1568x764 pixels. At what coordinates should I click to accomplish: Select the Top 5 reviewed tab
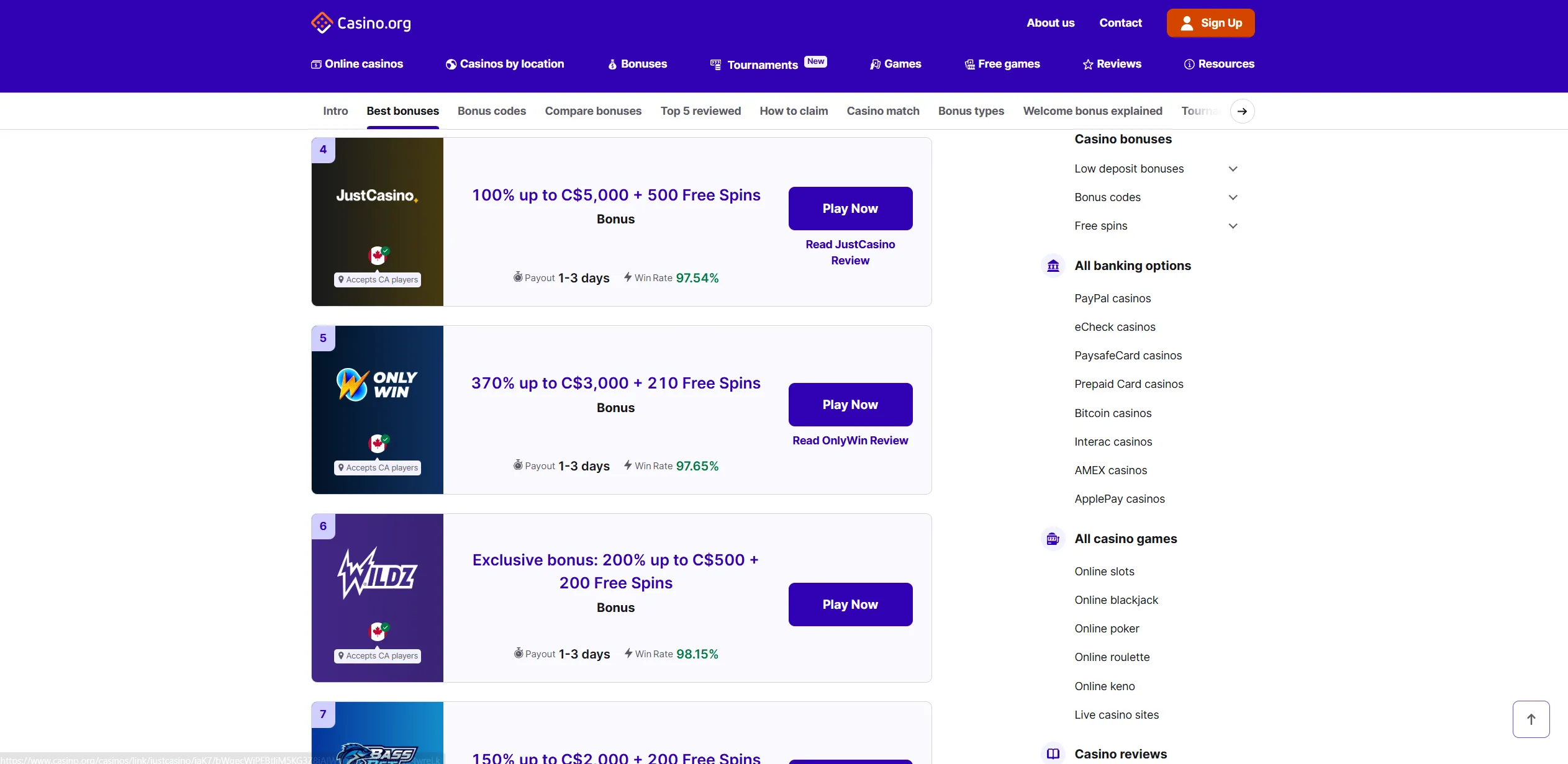tap(700, 111)
